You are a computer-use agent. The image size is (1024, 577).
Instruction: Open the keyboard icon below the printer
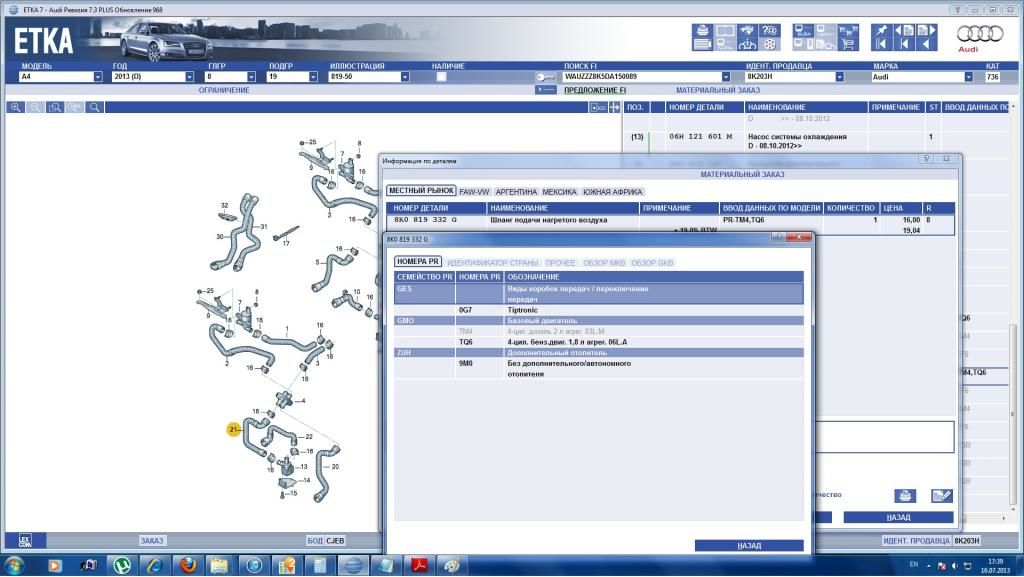pos(702,44)
